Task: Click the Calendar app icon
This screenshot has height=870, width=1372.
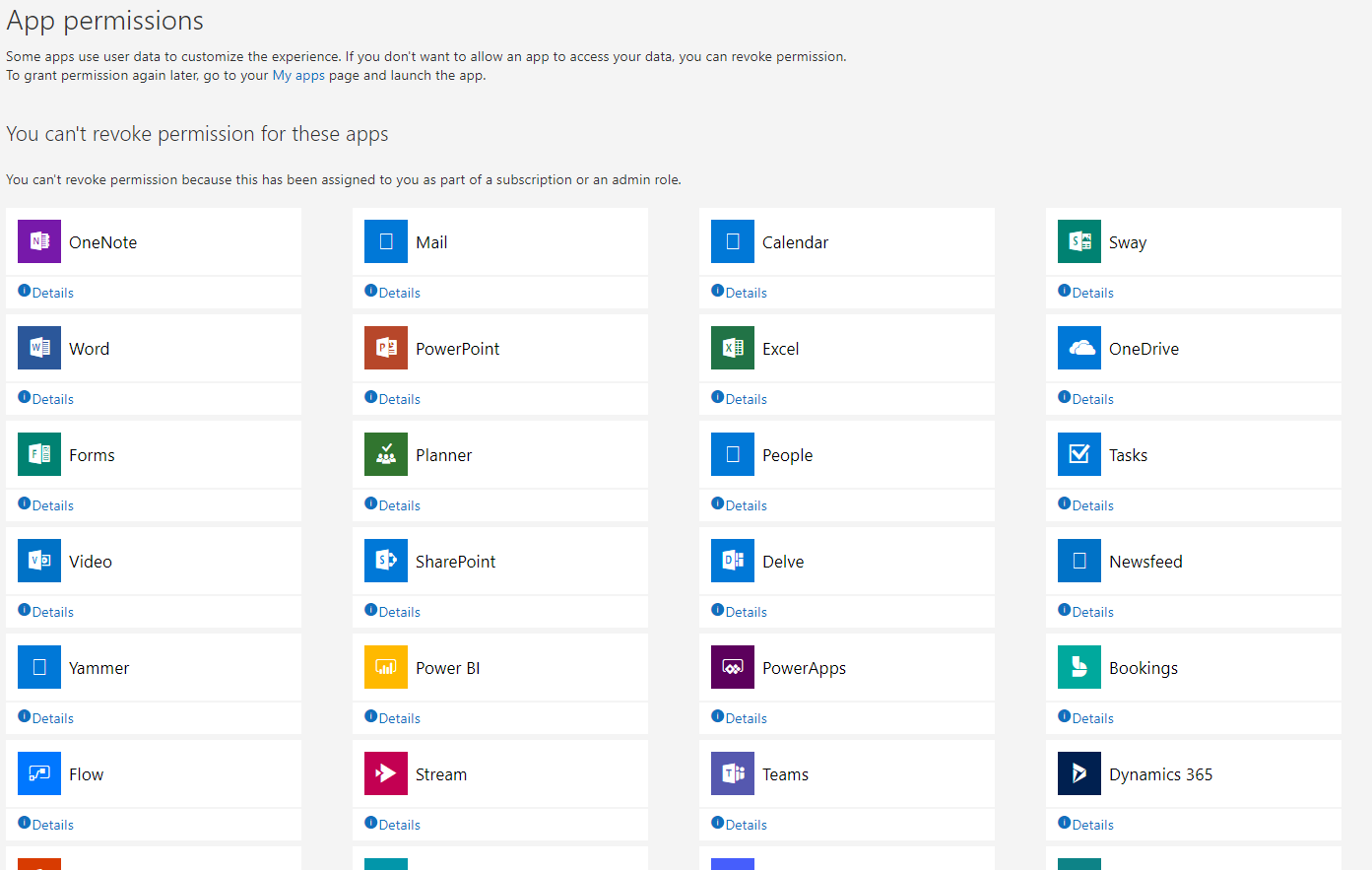Action: 733,241
